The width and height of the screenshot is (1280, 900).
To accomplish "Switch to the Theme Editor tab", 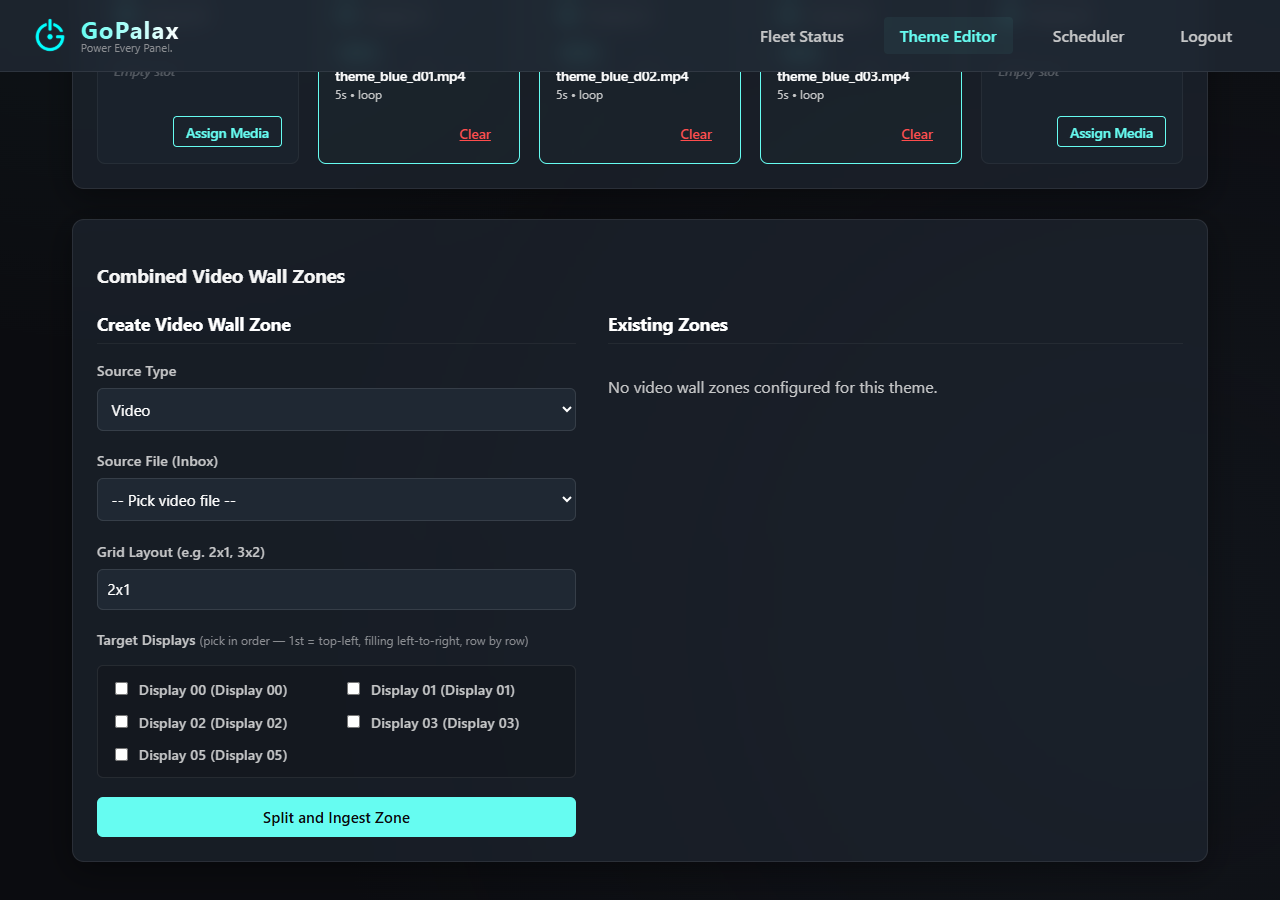I will click(x=948, y=36).
